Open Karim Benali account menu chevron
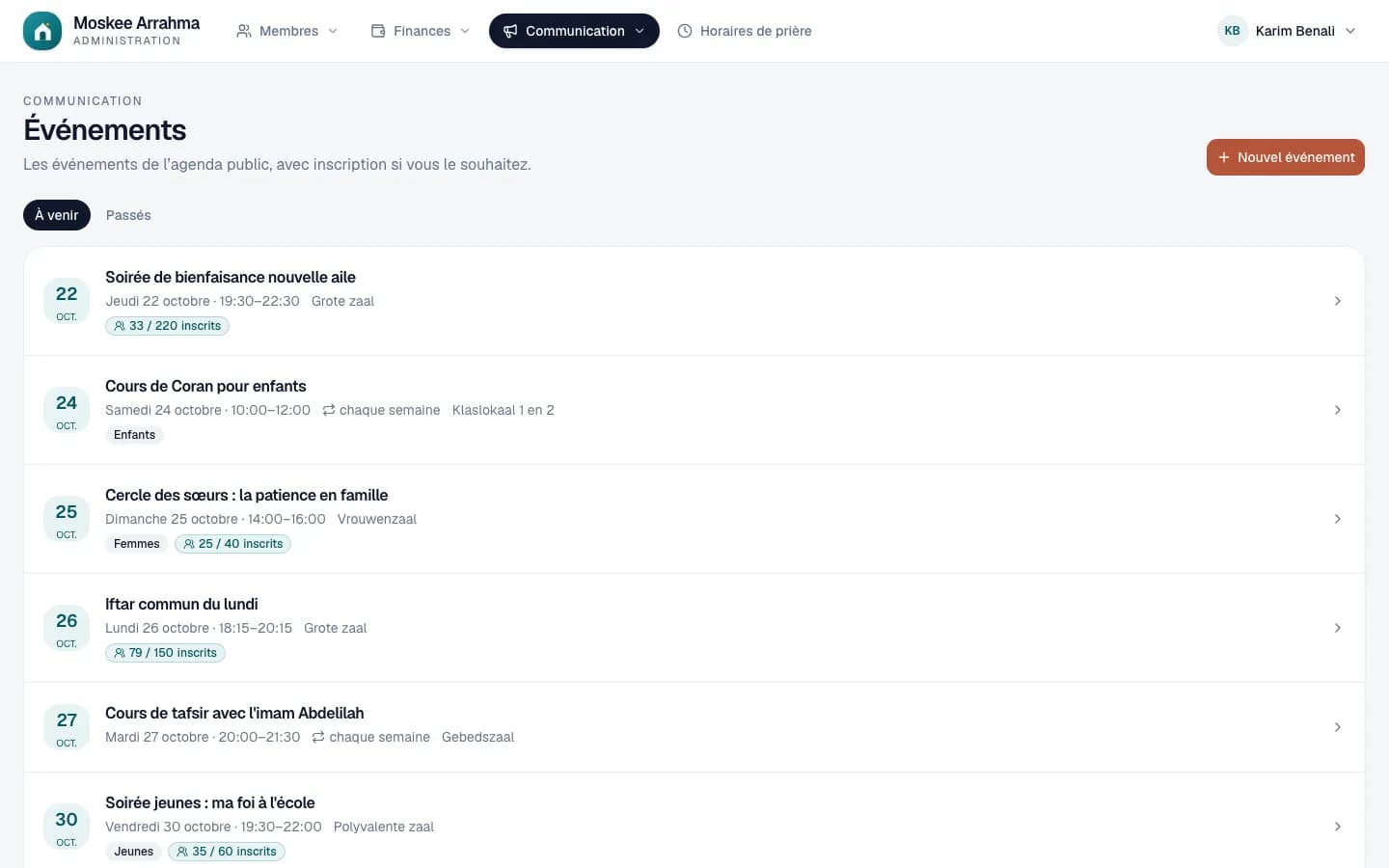 1350,31
